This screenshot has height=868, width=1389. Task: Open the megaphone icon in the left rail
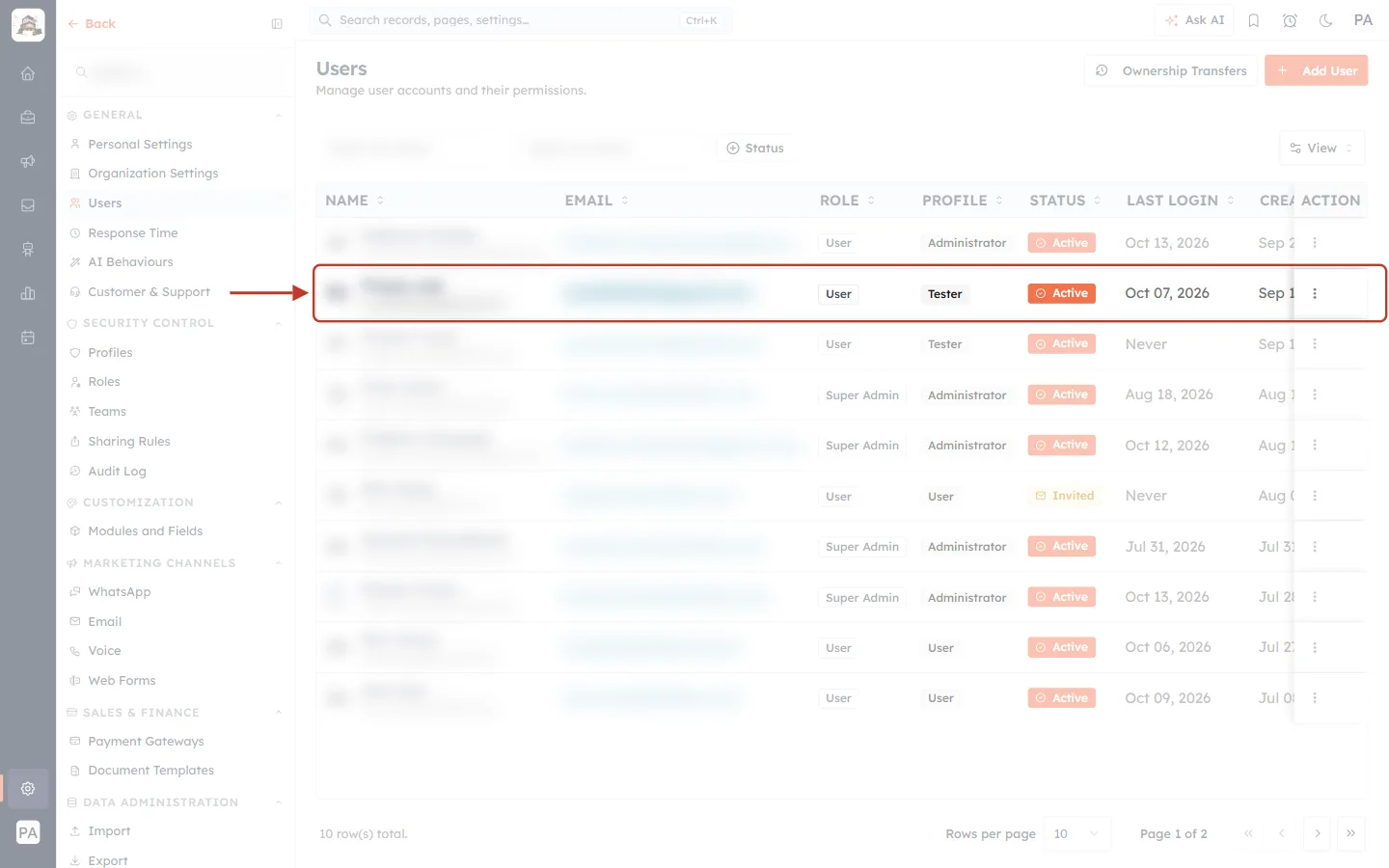coord(28,161)
